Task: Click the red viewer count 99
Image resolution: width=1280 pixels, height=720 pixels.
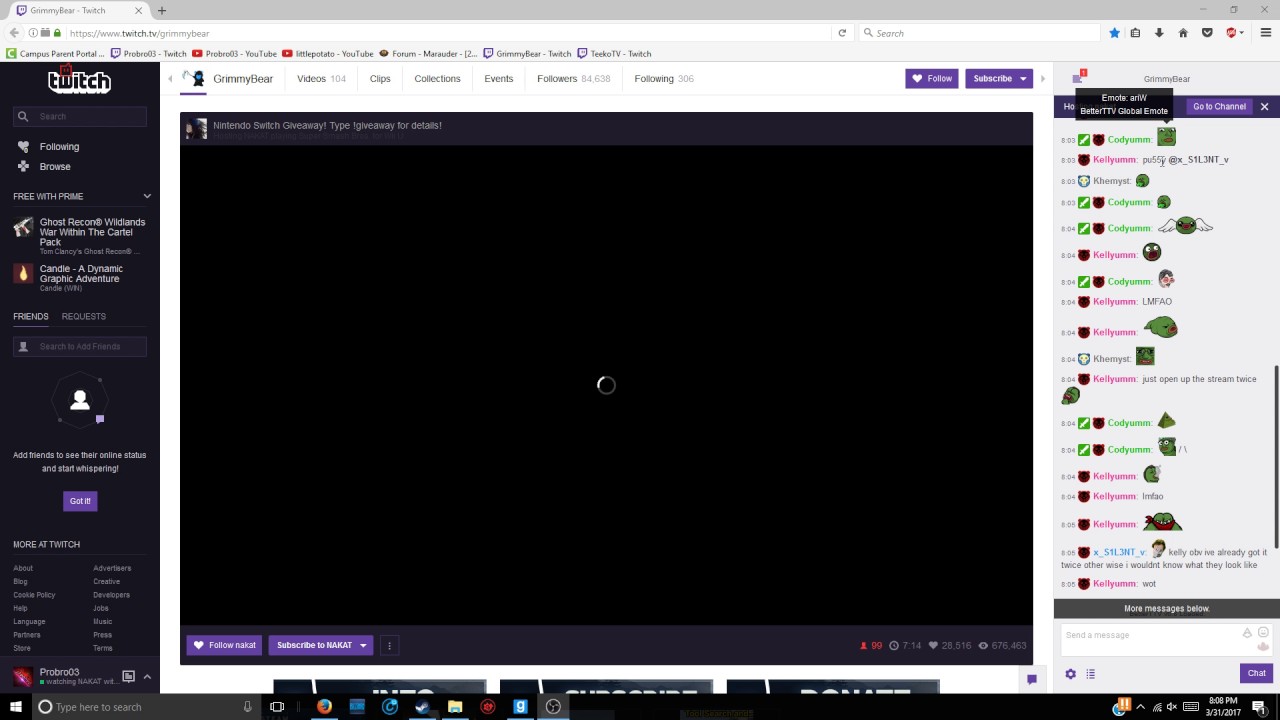Action: point(871,645)
